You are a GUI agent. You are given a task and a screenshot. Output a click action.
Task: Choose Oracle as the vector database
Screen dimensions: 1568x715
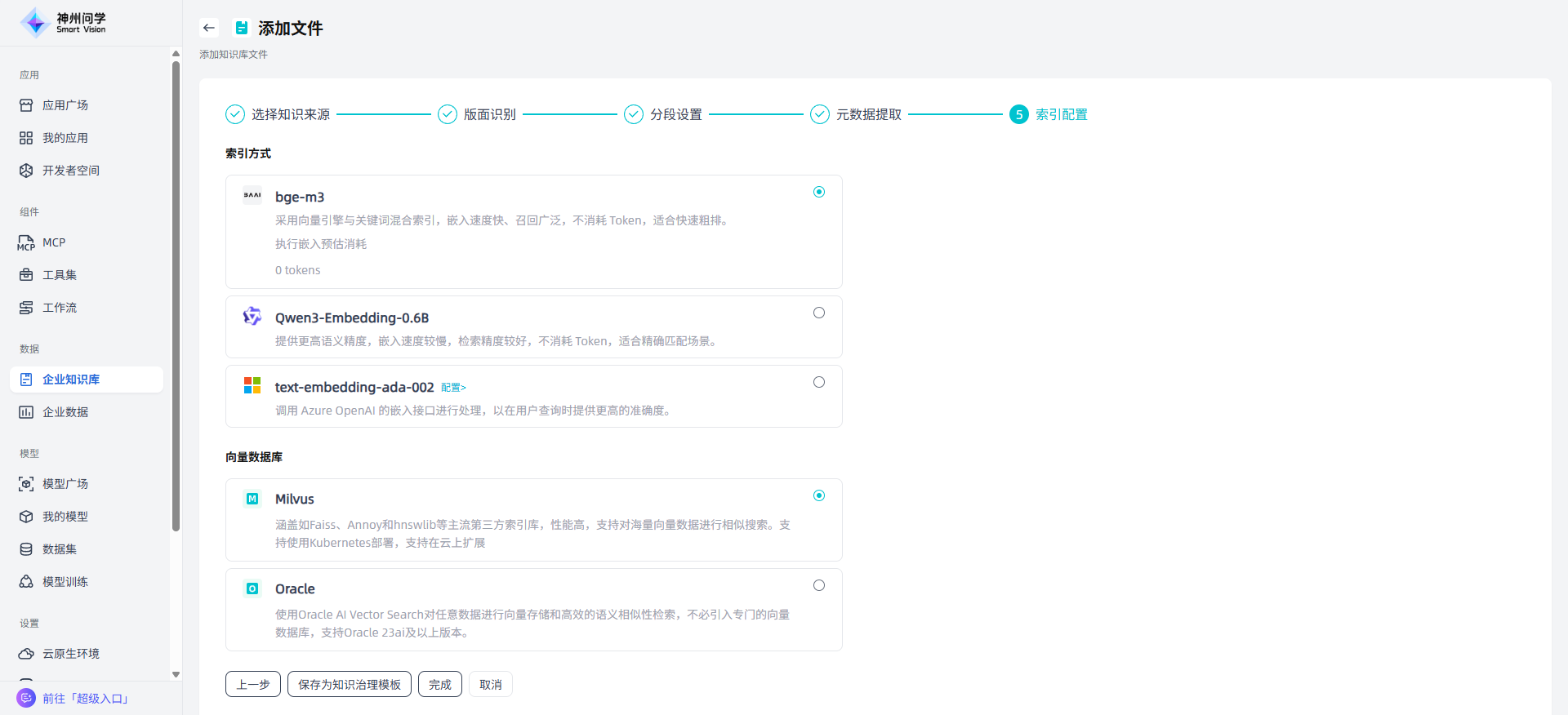point(818,585)
